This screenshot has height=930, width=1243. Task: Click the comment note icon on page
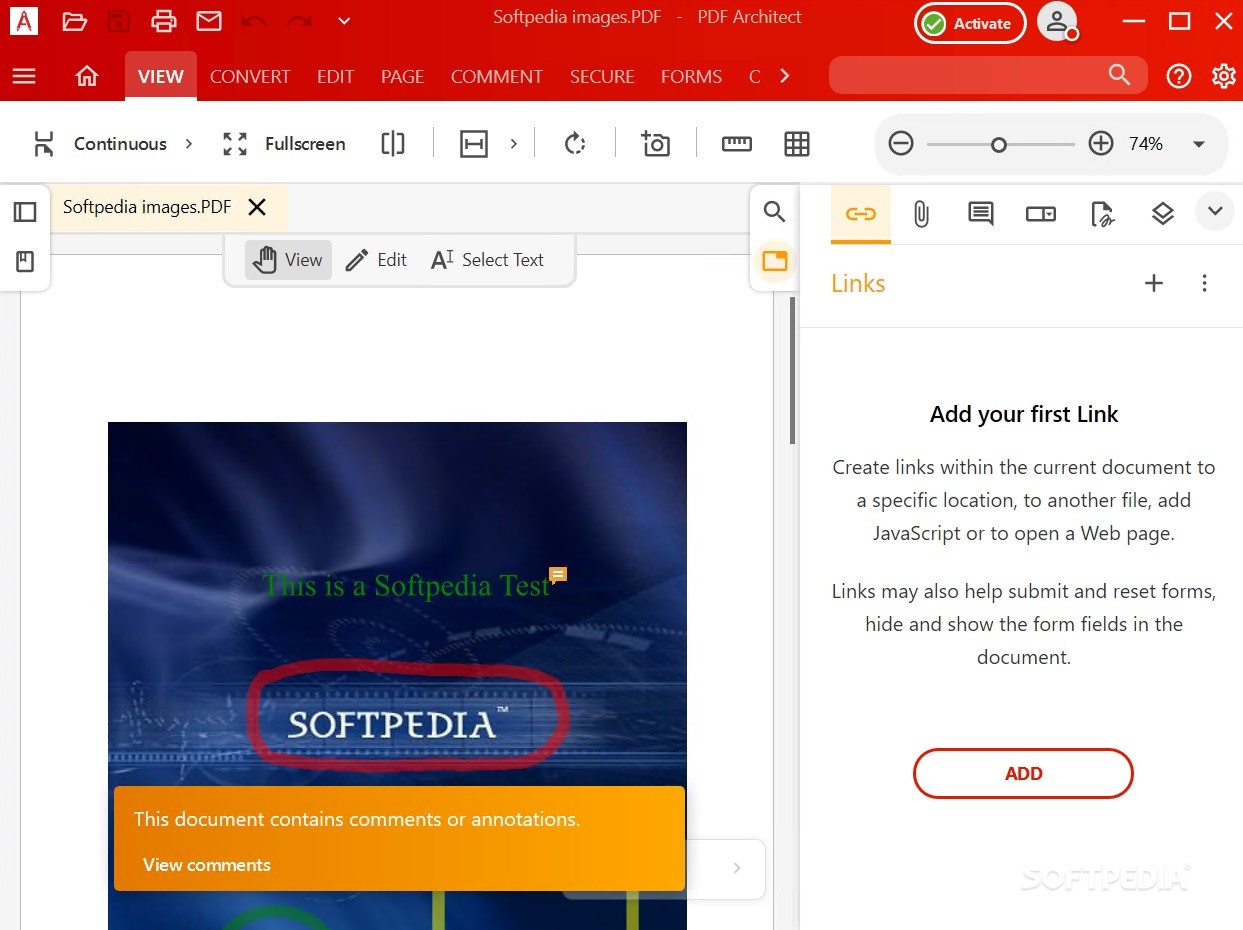coord(559,574)
